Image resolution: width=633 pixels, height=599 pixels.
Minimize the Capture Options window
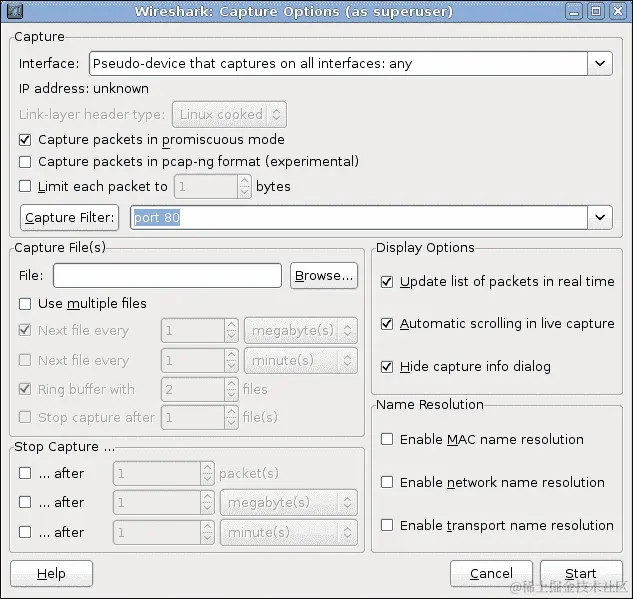(x=574, y=11)
